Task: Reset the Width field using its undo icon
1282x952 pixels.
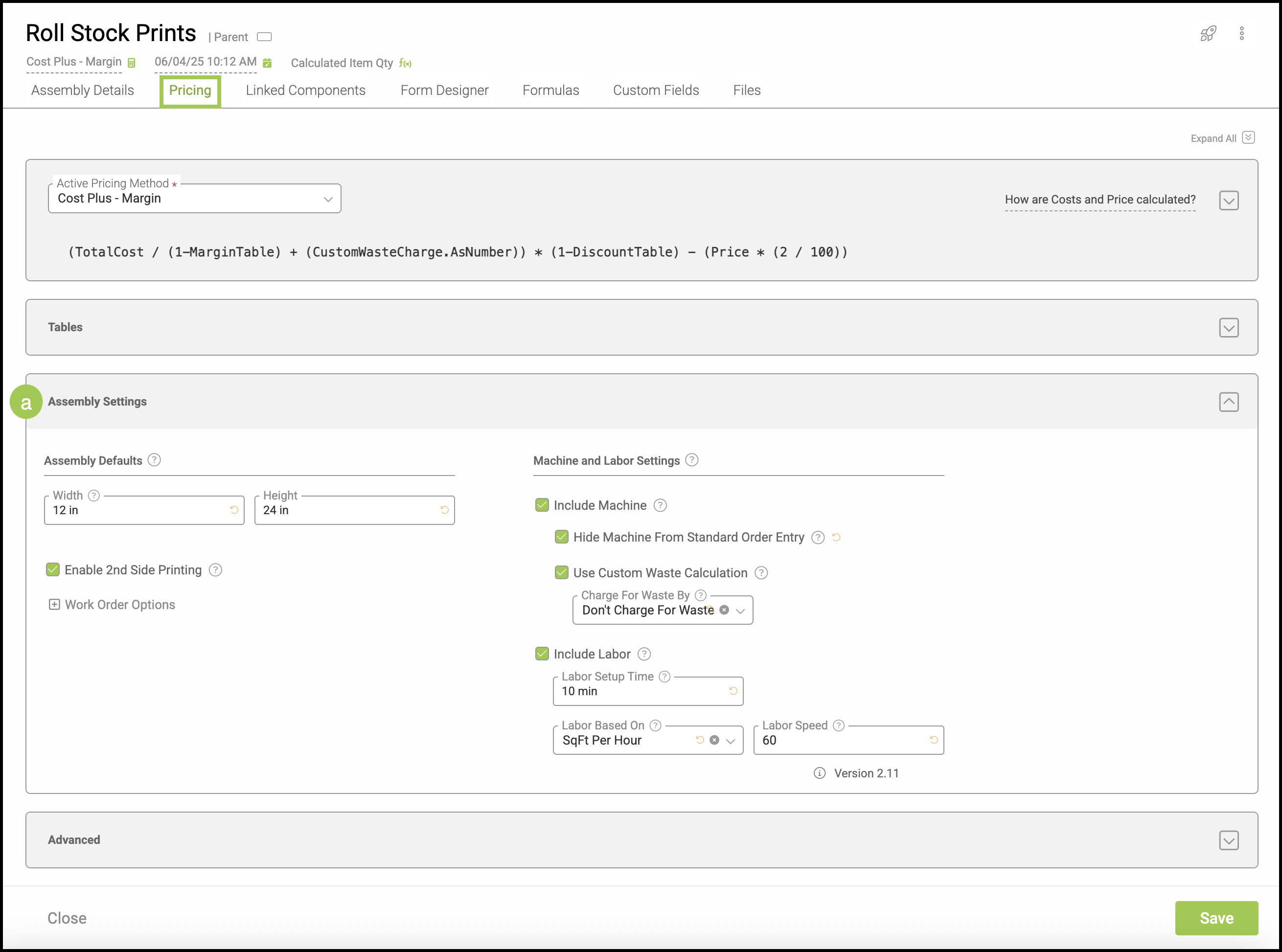Action: click(x=234, y=510)
